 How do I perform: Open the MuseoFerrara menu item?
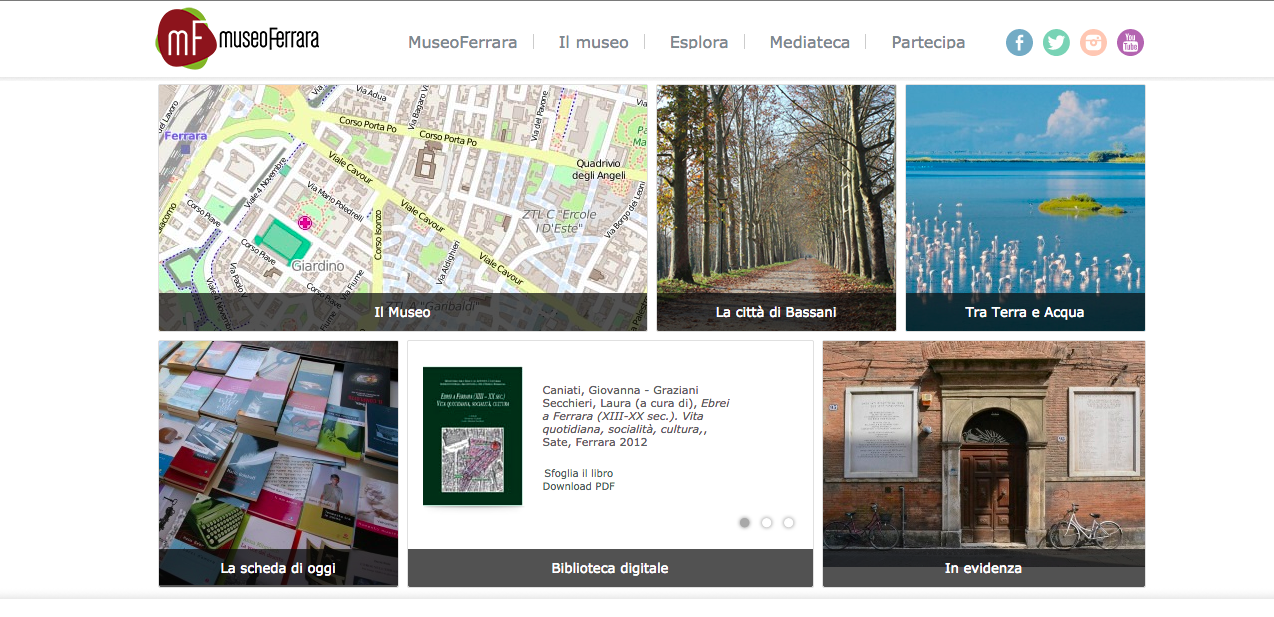462,42
